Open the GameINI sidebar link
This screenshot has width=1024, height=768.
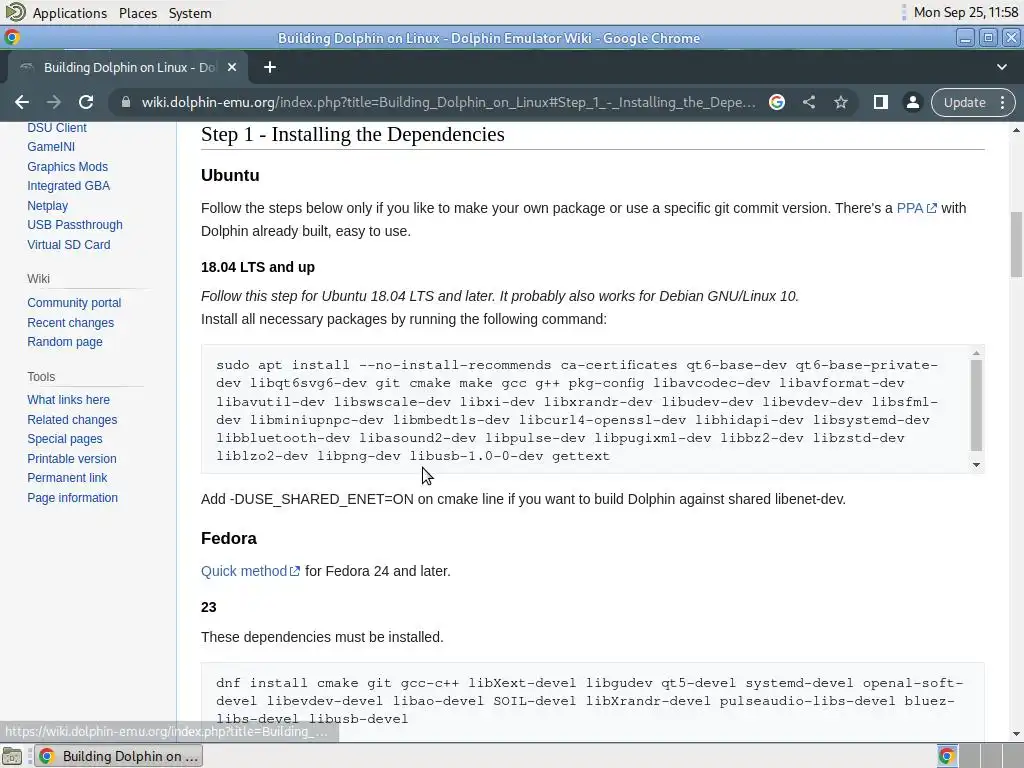(x=51, y=147)
